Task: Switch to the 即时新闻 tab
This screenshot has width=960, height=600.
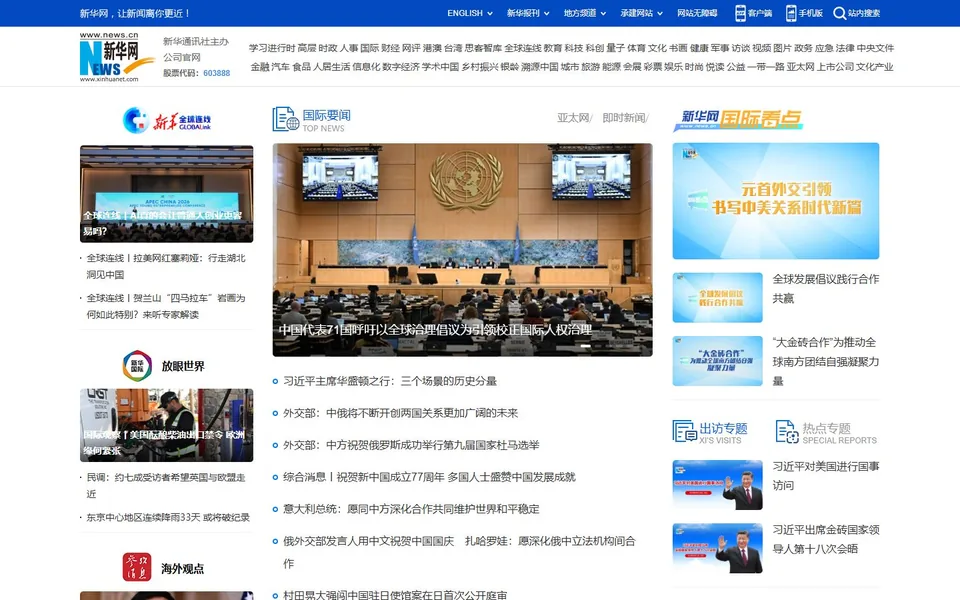Action: click(x=623, y=118)
